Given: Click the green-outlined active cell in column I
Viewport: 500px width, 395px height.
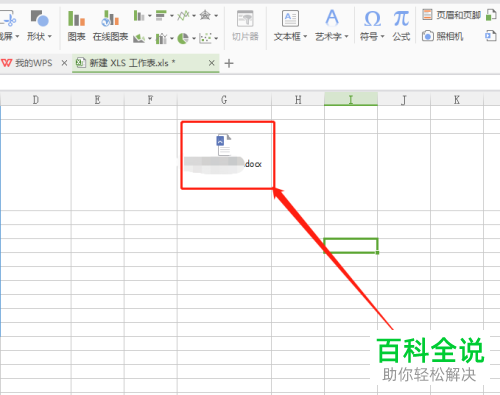Looking at the screenshot, I should [351, 246].
